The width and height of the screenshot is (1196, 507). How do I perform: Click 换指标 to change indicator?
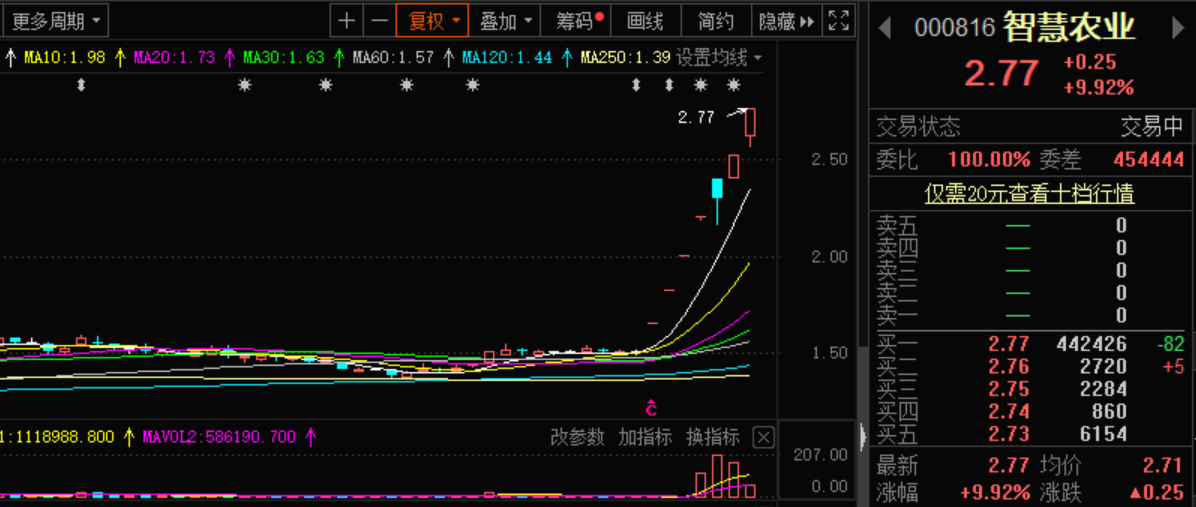(x=712, y=437)
